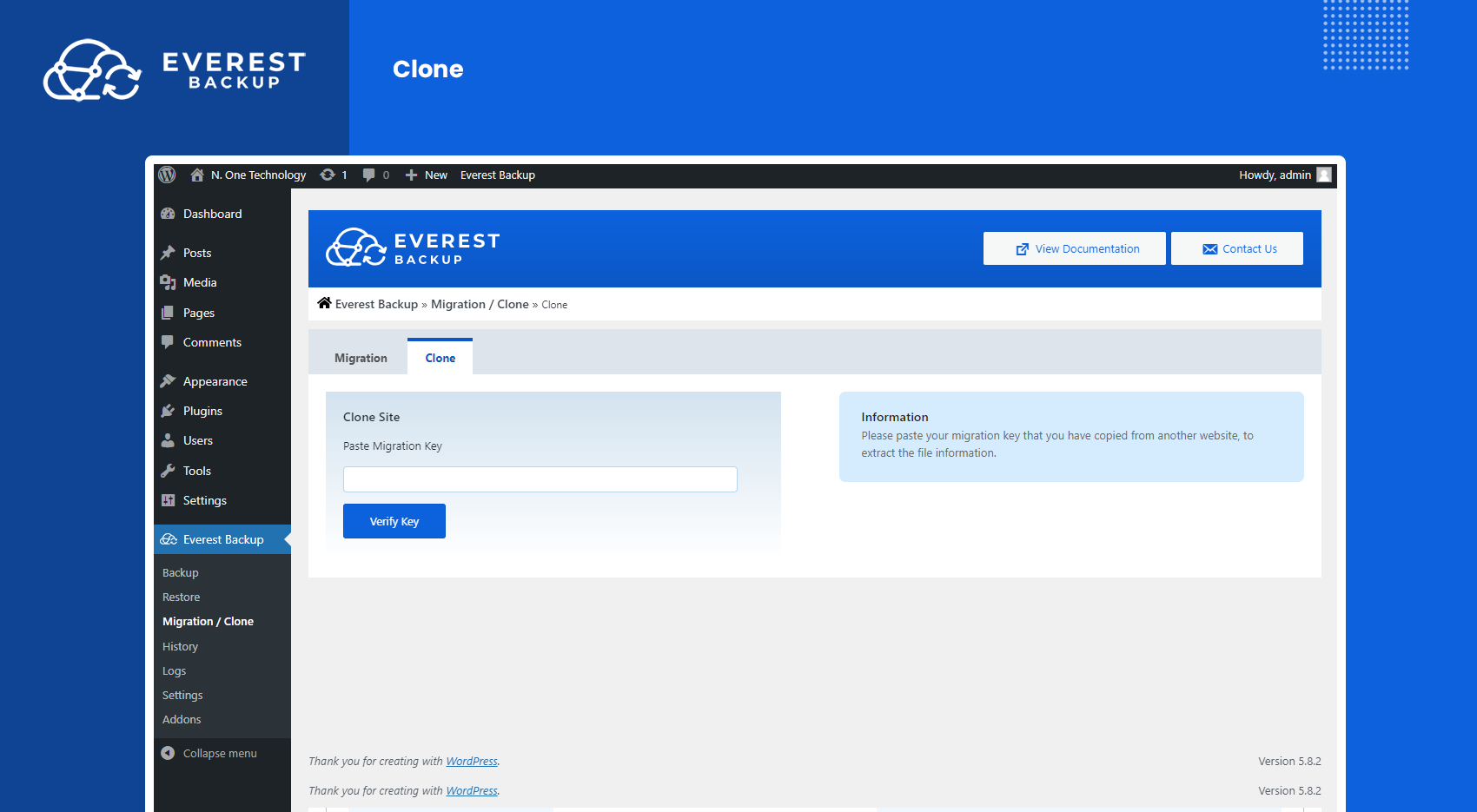1477x812 pixels.
Task: Click the admin avatar icon
Action: coord(1324,175)
